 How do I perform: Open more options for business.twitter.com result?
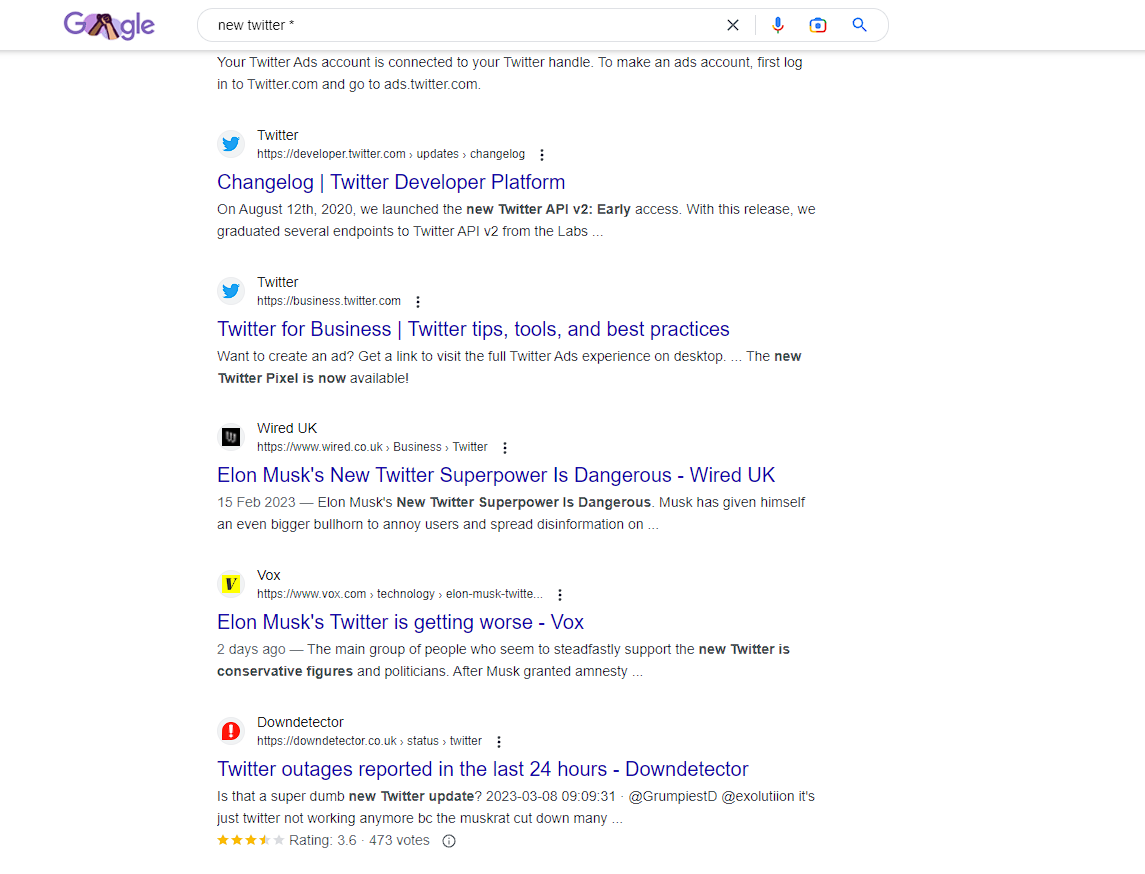[418, 302]
